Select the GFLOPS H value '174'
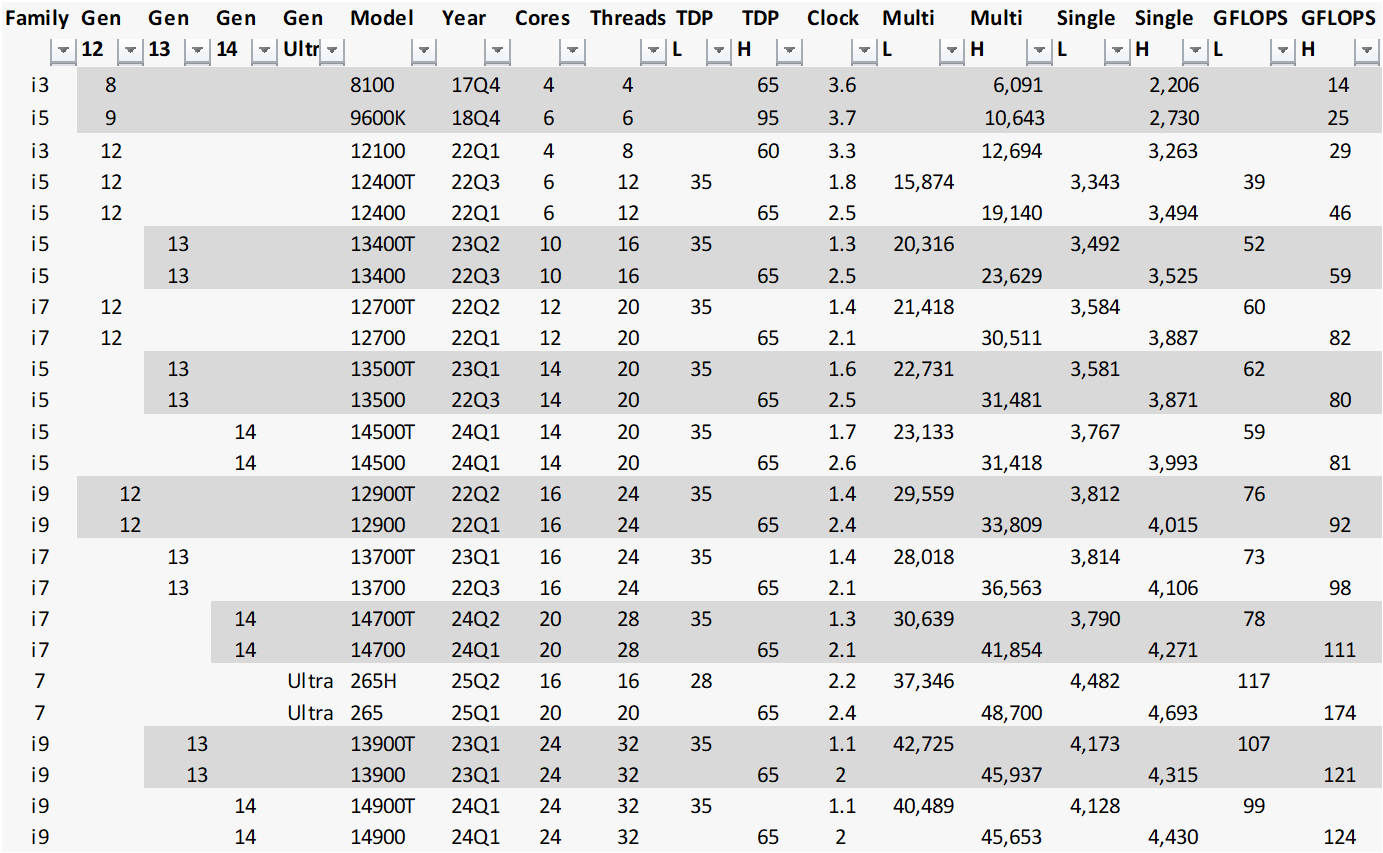Viewport: 1383px width, 853px height. pyautogui.click(x=1340, y=713)
